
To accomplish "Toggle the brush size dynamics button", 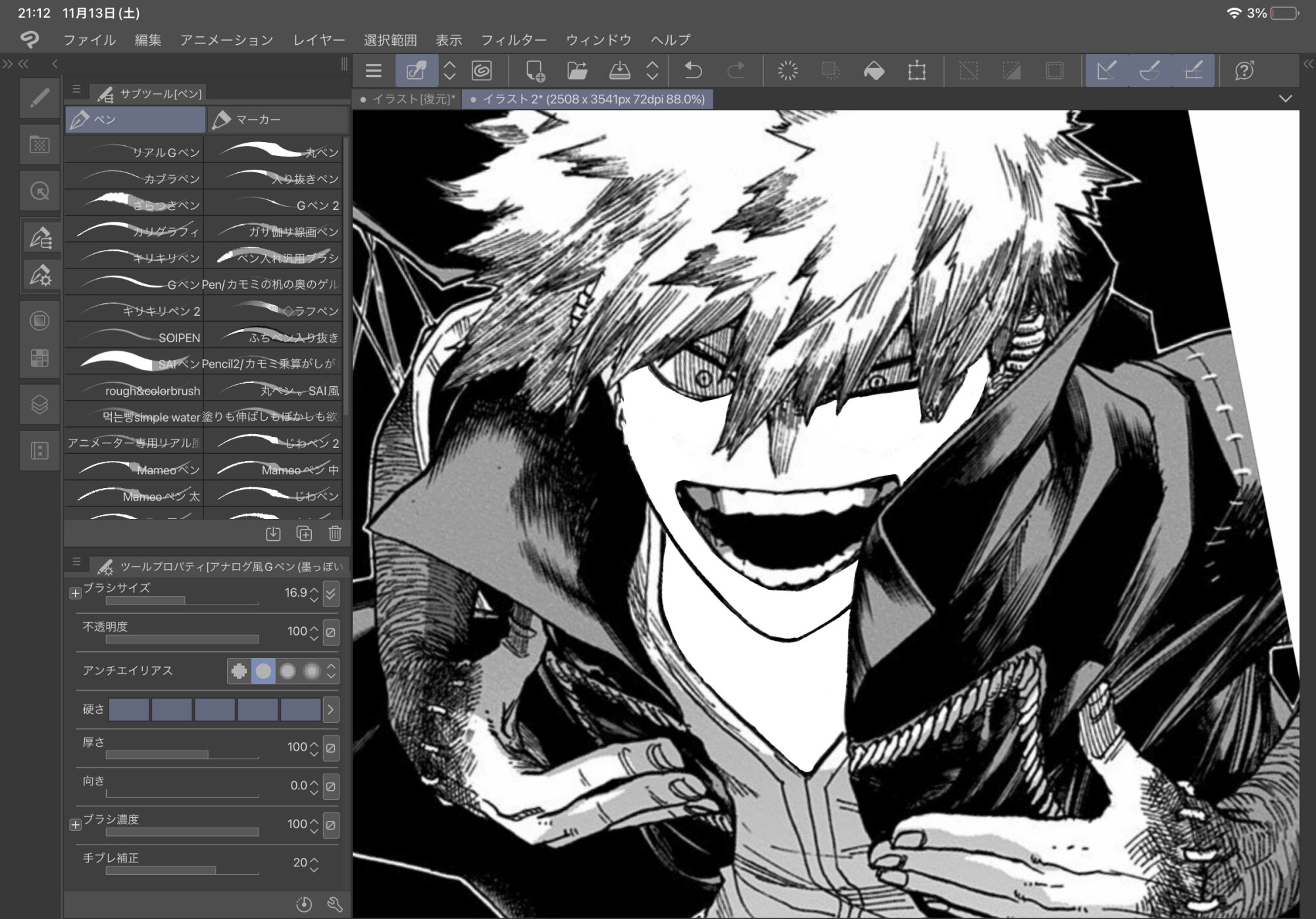I will (331, 593).
